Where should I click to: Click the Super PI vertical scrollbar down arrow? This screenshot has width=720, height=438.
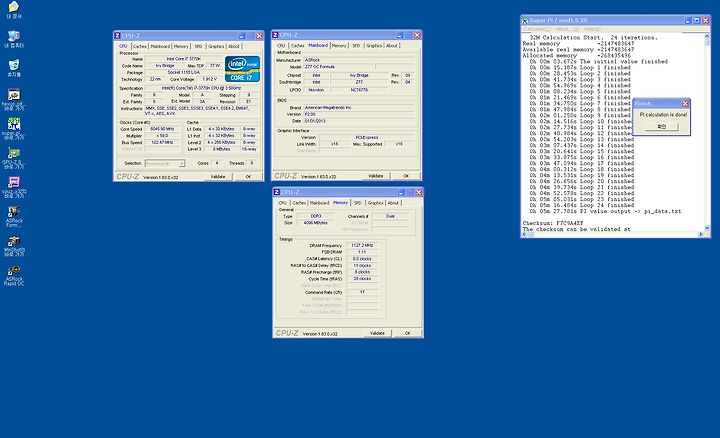(x=707, y=228)
